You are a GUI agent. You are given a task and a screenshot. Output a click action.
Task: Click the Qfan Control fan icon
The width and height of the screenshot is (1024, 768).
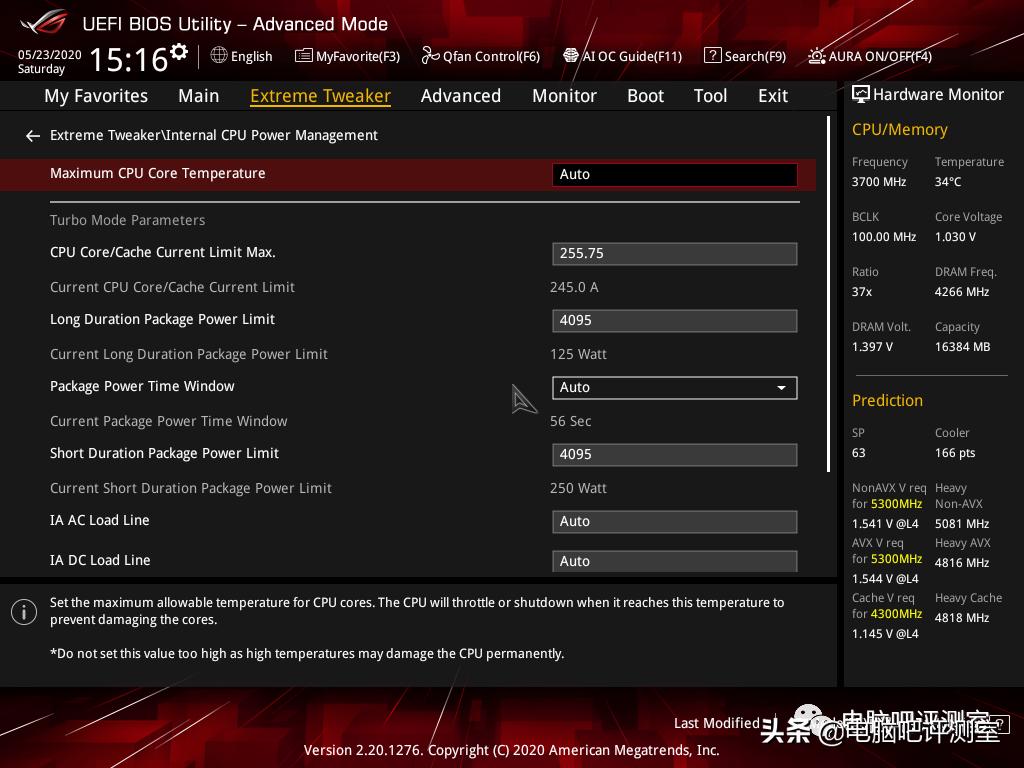(x=430, y=56)
